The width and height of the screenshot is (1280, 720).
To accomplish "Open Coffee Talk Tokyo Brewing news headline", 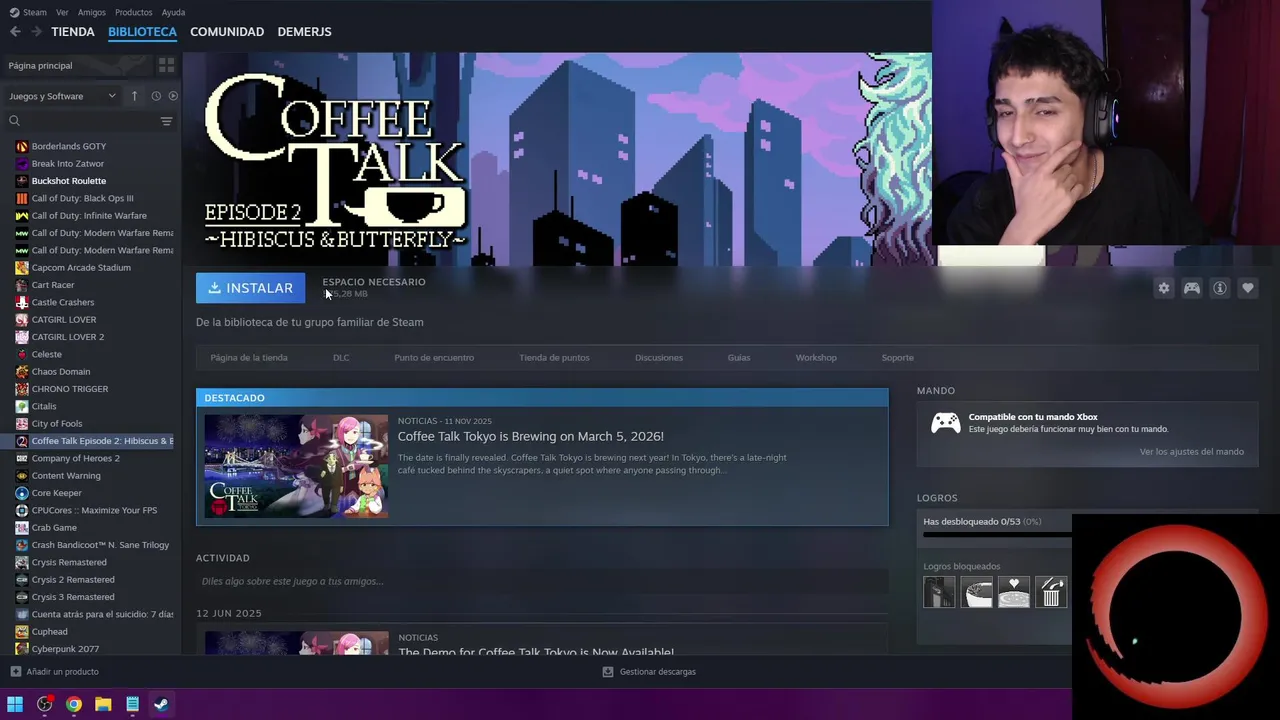I will coord(531,436).
